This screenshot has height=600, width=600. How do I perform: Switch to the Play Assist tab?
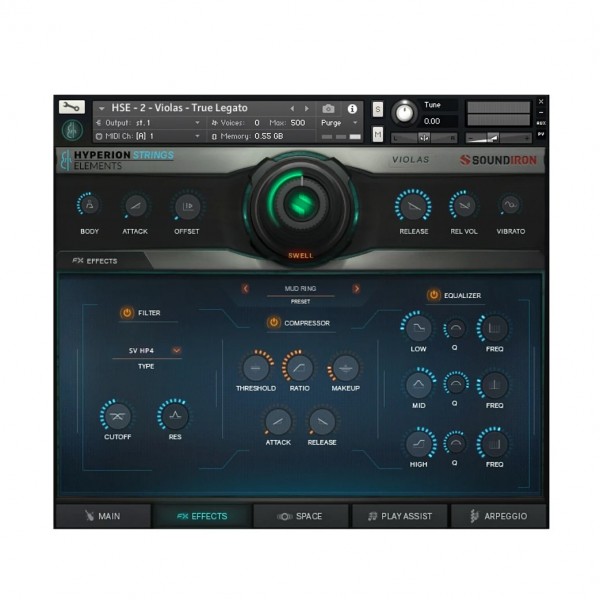[x=400, y=516]
